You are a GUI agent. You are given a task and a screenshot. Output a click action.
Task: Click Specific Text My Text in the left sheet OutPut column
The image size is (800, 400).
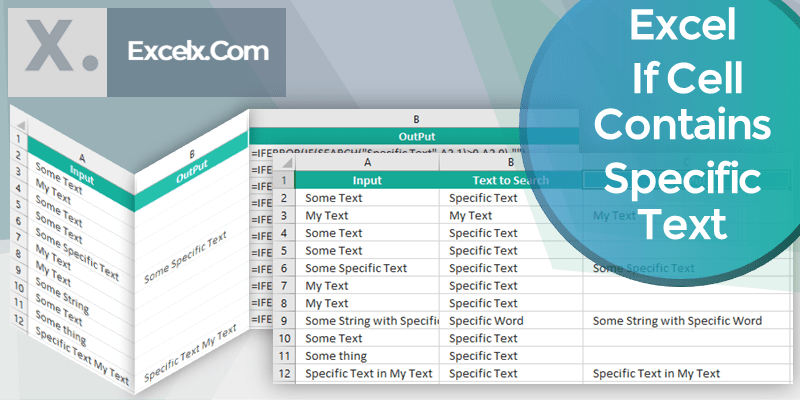[x=191, y=353]
